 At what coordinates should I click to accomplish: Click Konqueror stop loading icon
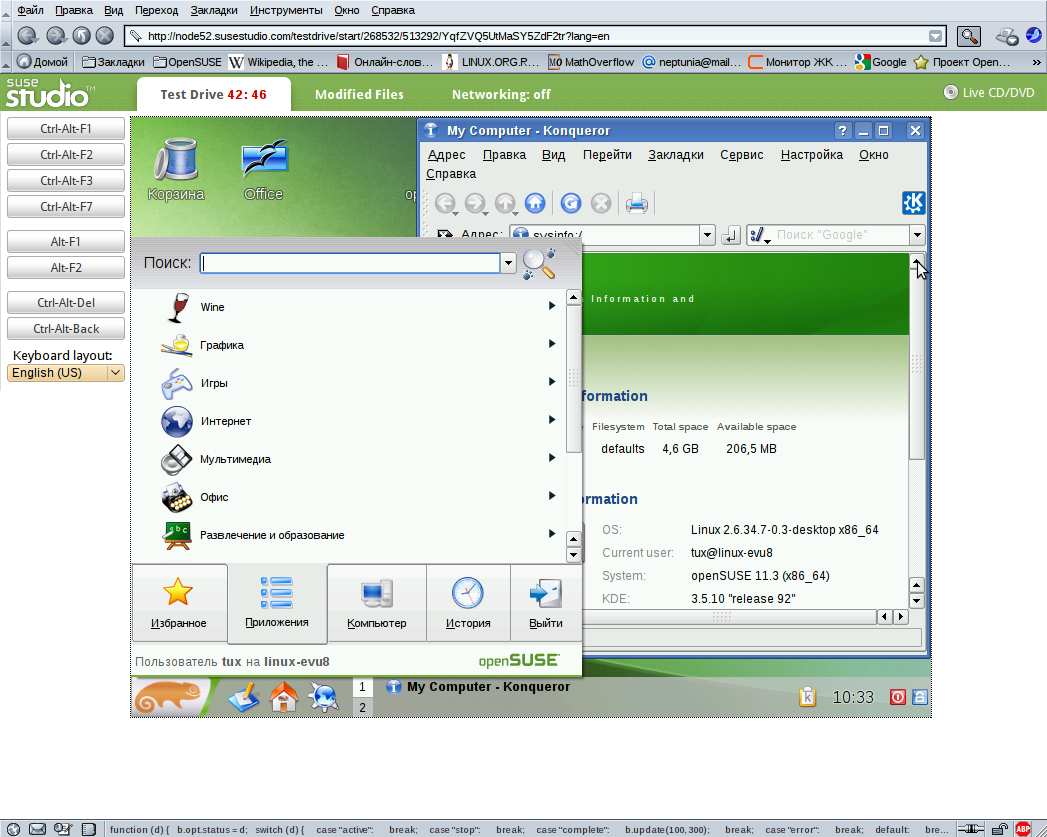click(x=601, y=203)
